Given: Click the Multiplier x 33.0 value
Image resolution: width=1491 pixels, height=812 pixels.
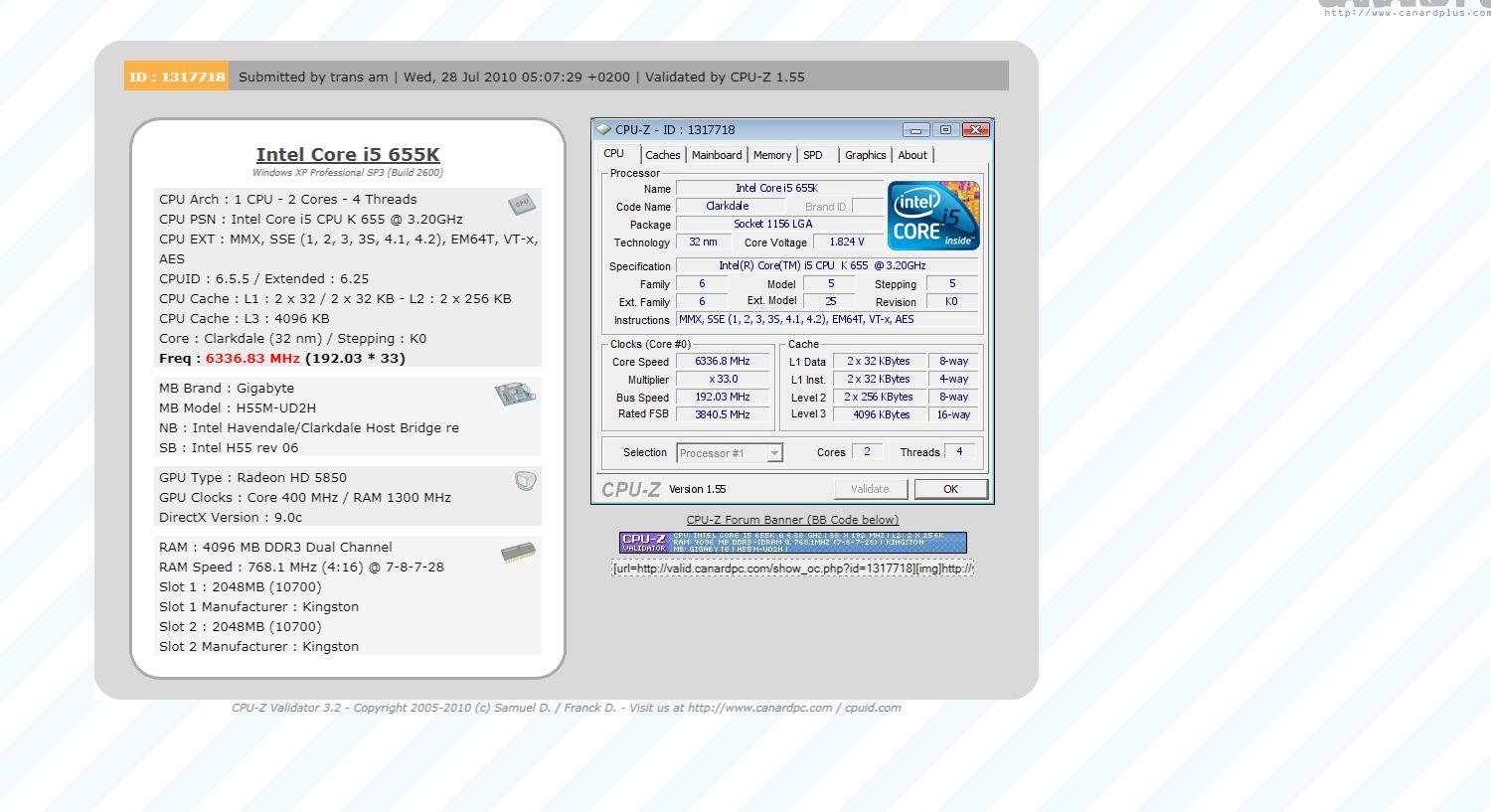Looking at the screenshot, I should point(723,380).
